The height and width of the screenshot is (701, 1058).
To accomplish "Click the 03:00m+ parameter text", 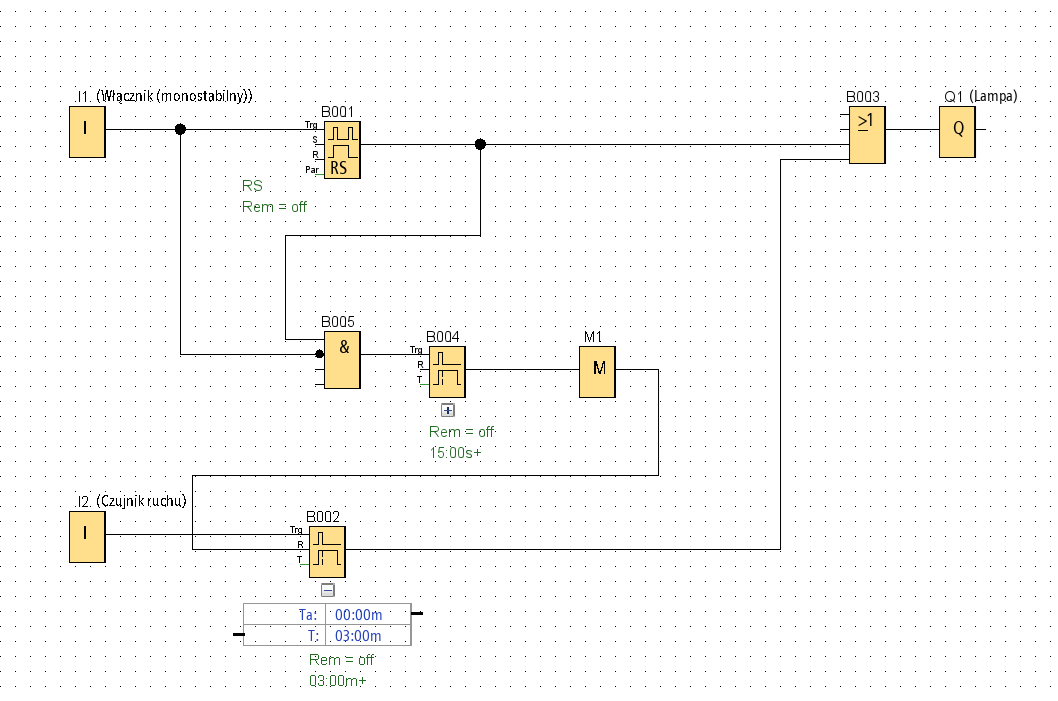I will pyautogui.click(x=337, y=681).
